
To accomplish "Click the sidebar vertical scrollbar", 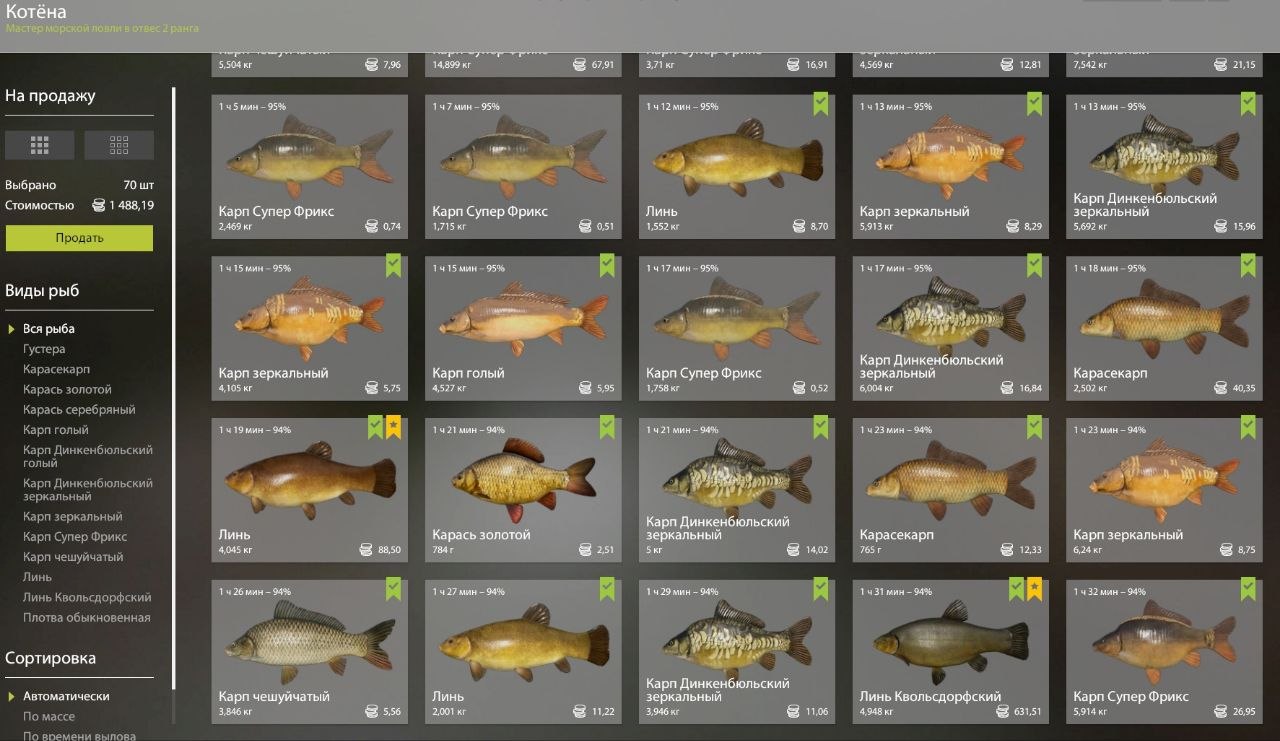I will tap(174, 388).
